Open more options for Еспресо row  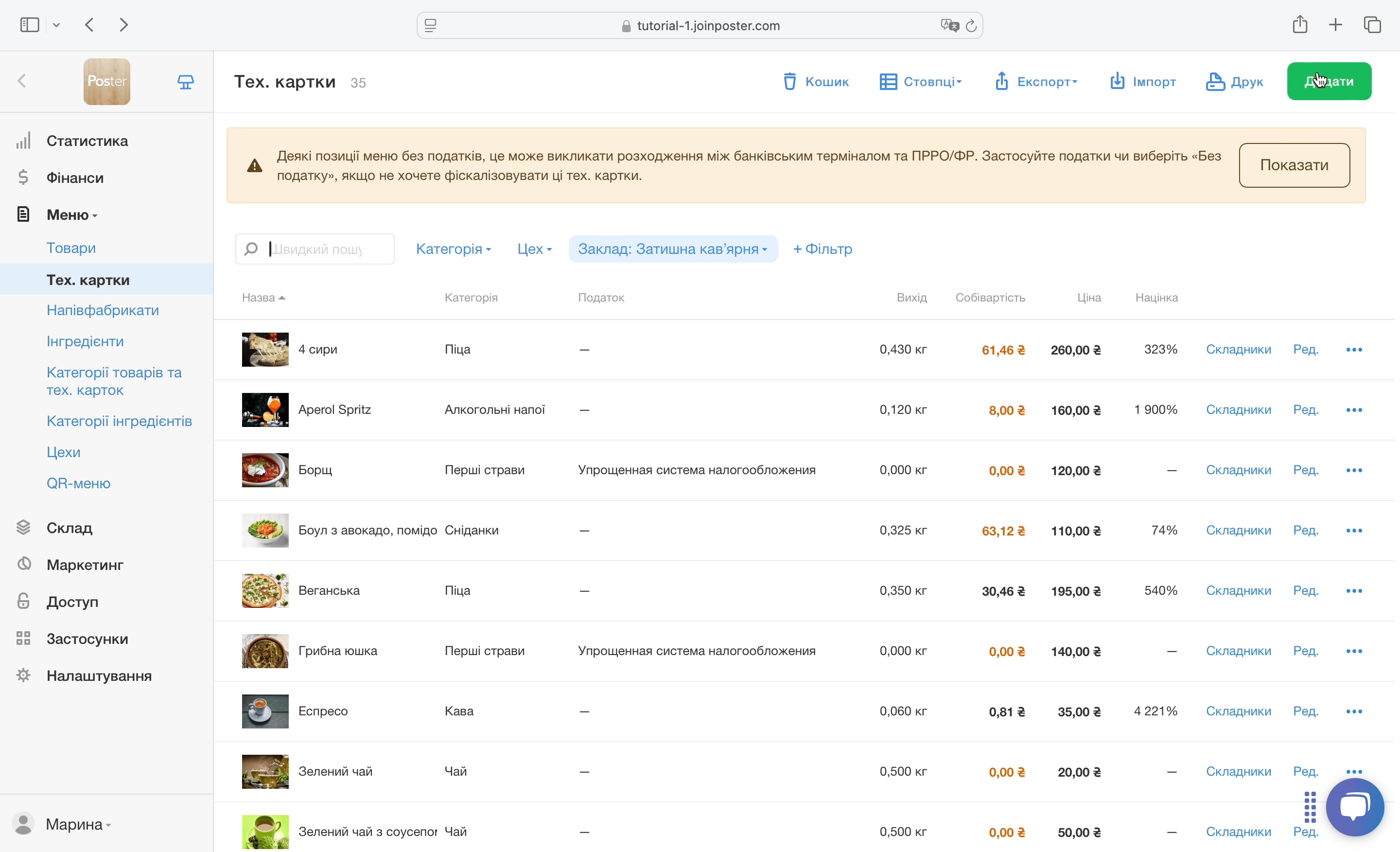point(1354,711)
